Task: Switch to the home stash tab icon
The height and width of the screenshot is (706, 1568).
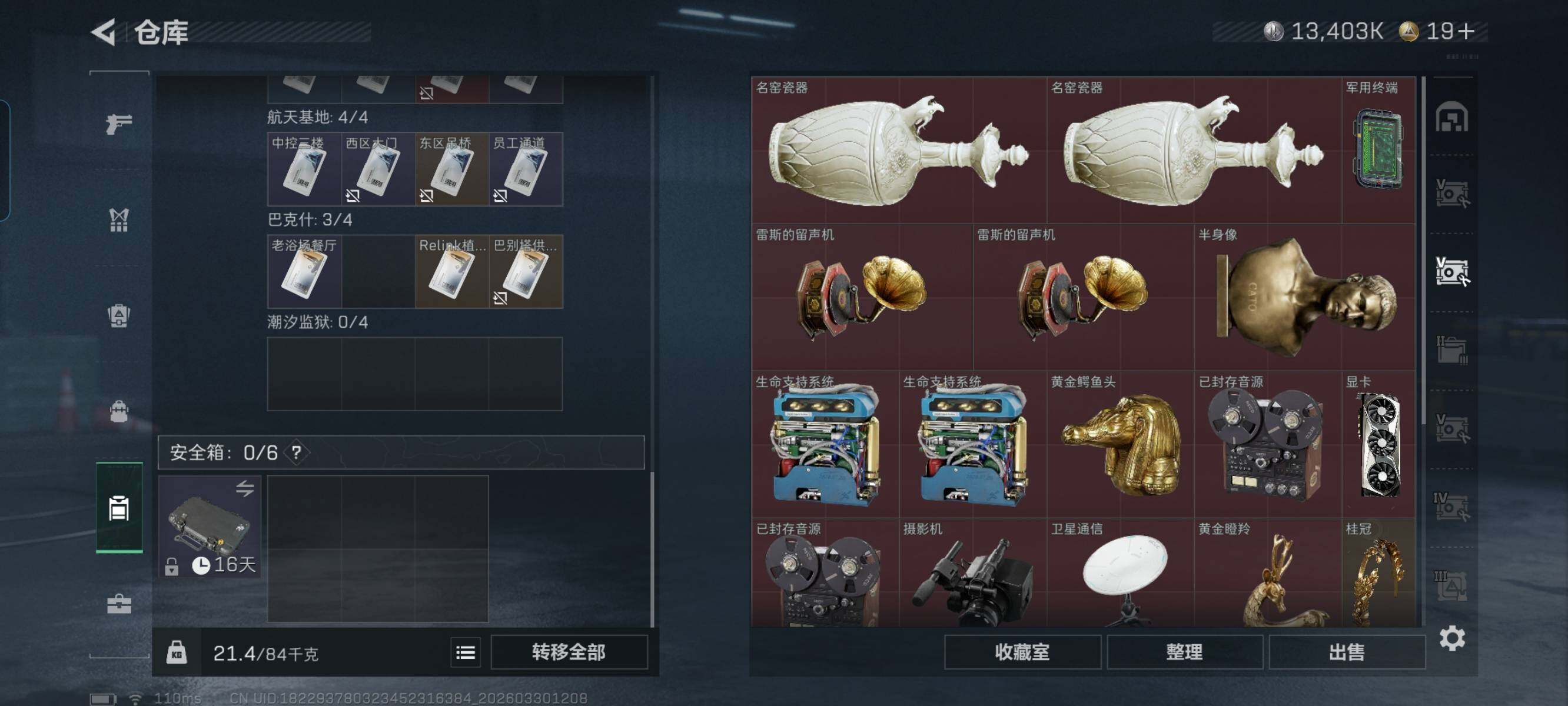Action: [1451, 117]
